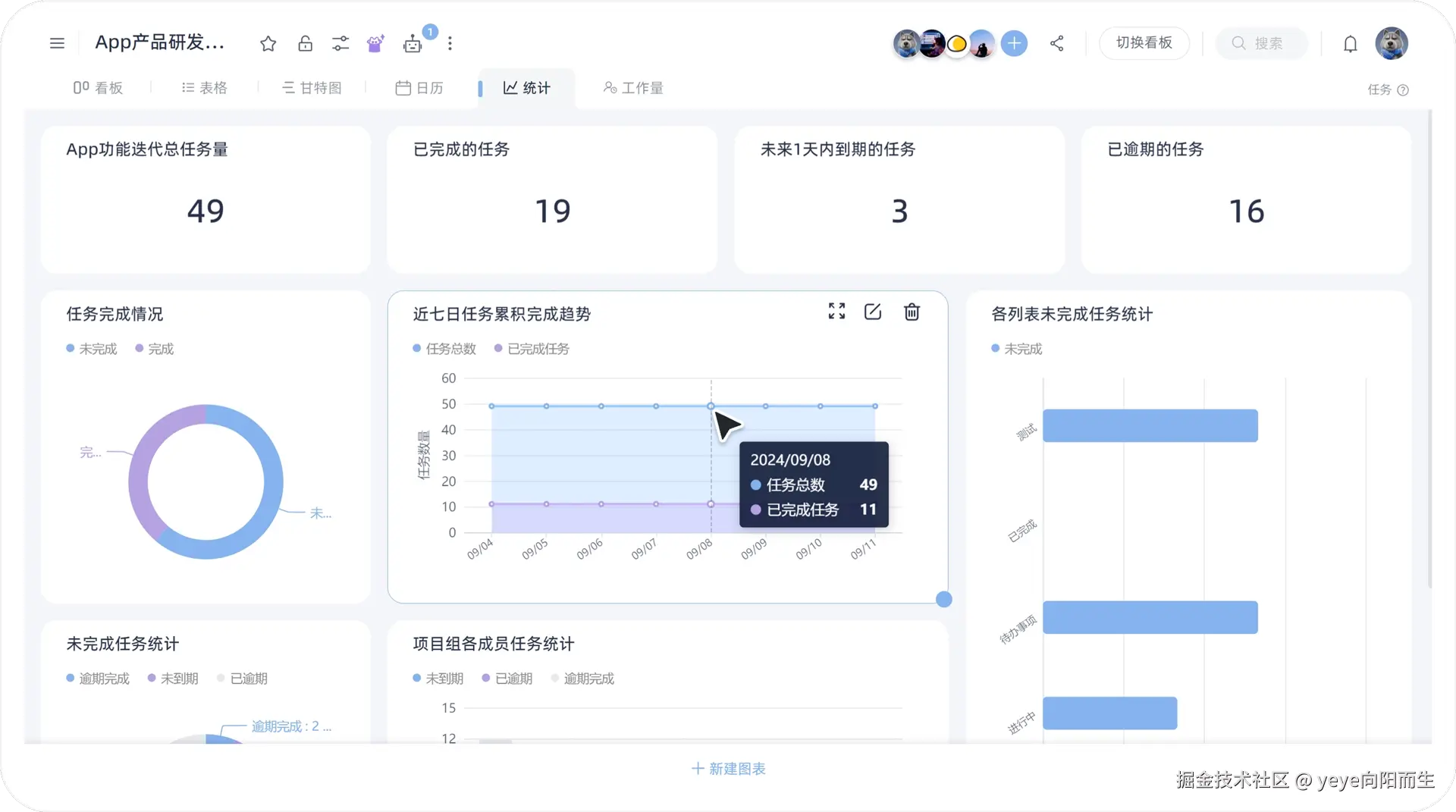Expand the 近七日任务累积完成趋势 chart fullscreen

[836, 312]
